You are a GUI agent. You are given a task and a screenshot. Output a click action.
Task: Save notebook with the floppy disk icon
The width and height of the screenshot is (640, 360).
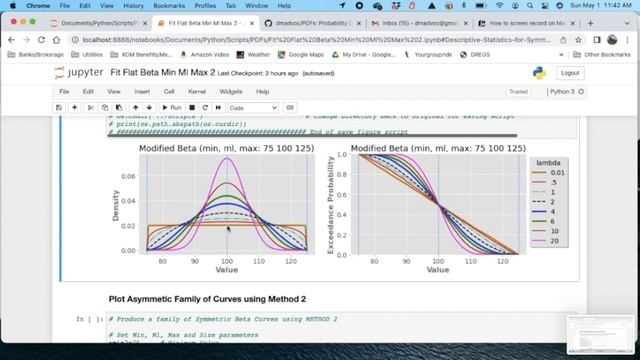click(59, 108)
